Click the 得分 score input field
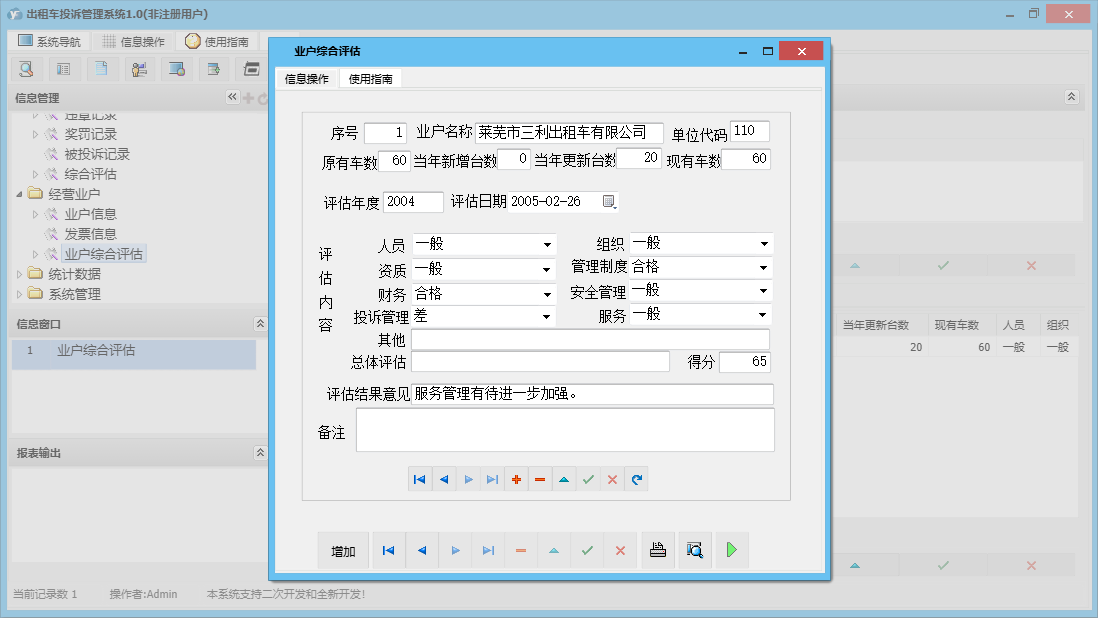This screenshot has height=618, width=1098. (x=747, y=362)
